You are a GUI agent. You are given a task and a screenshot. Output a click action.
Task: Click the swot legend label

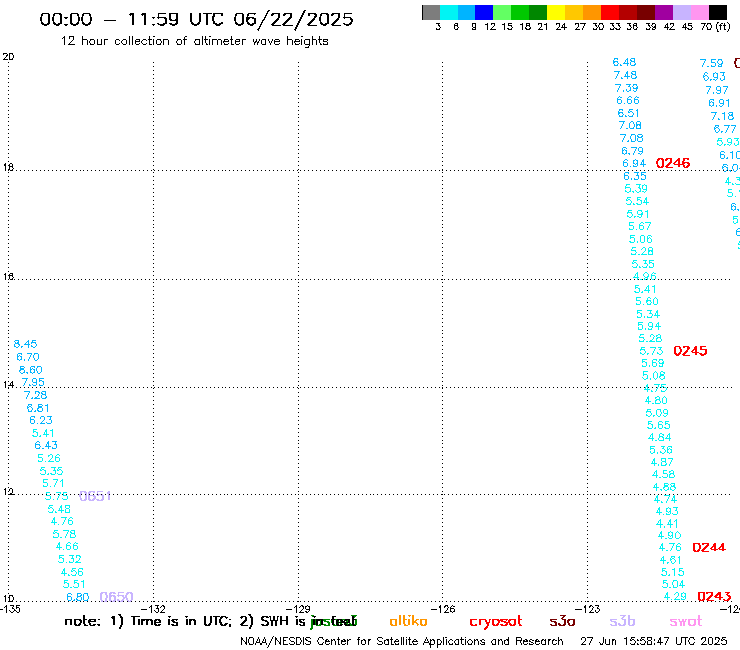pos(686,621)
